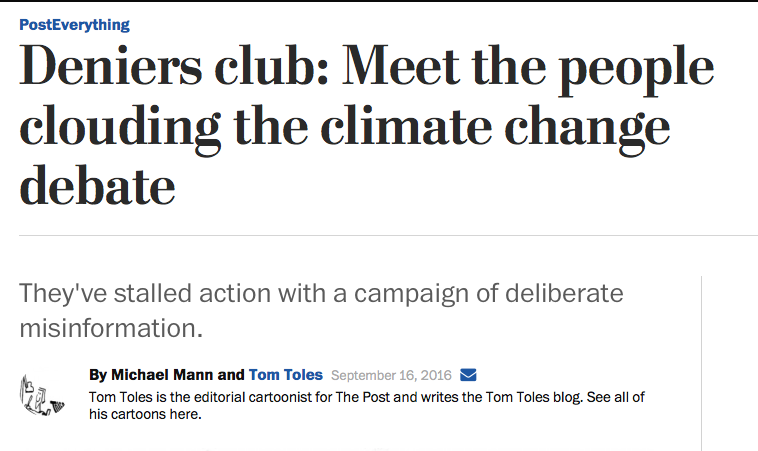
Task: Click "Meet the people" in the headline
Action: point(528,68)
